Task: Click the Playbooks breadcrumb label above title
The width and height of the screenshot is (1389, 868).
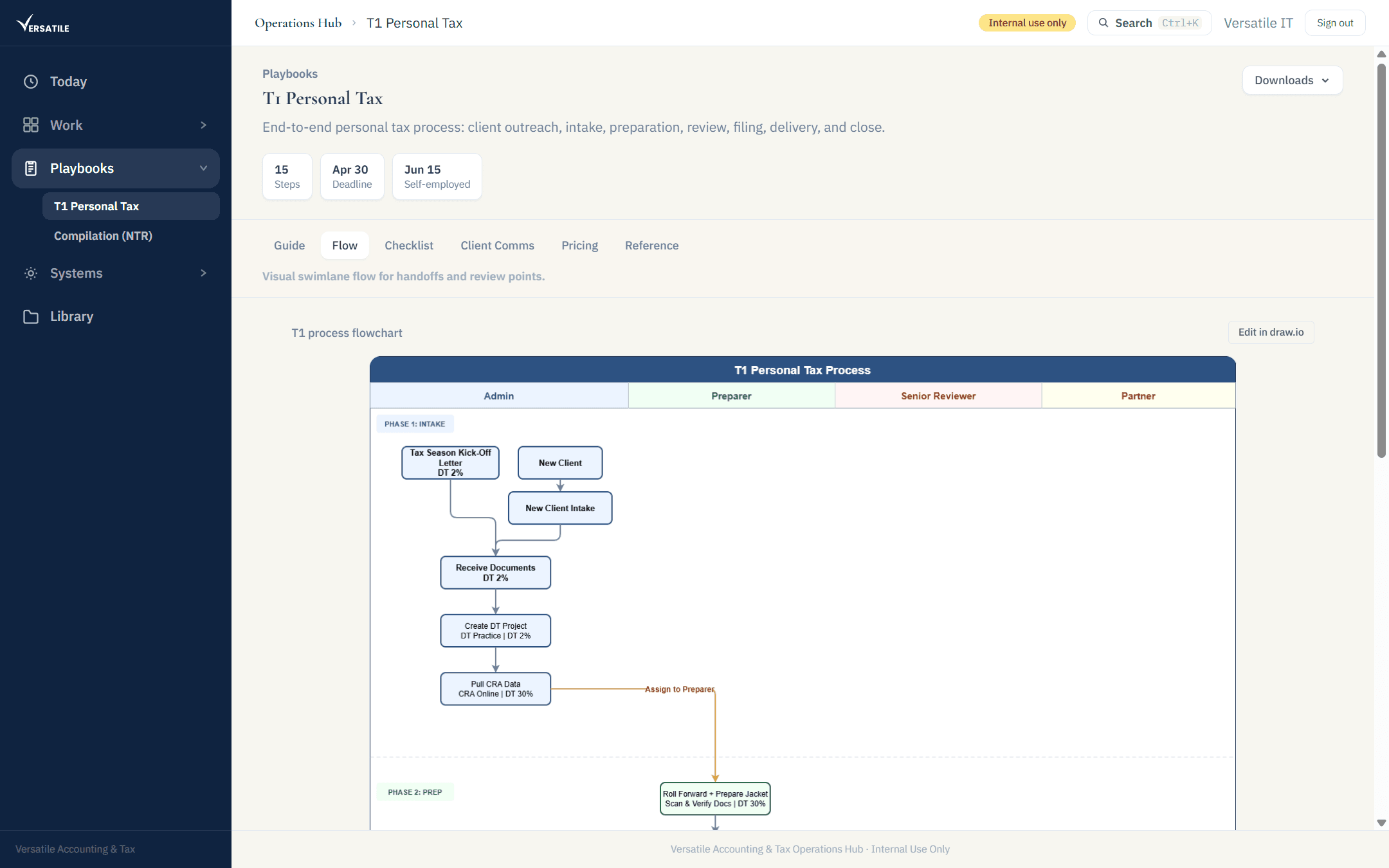Action: [290, 74]
